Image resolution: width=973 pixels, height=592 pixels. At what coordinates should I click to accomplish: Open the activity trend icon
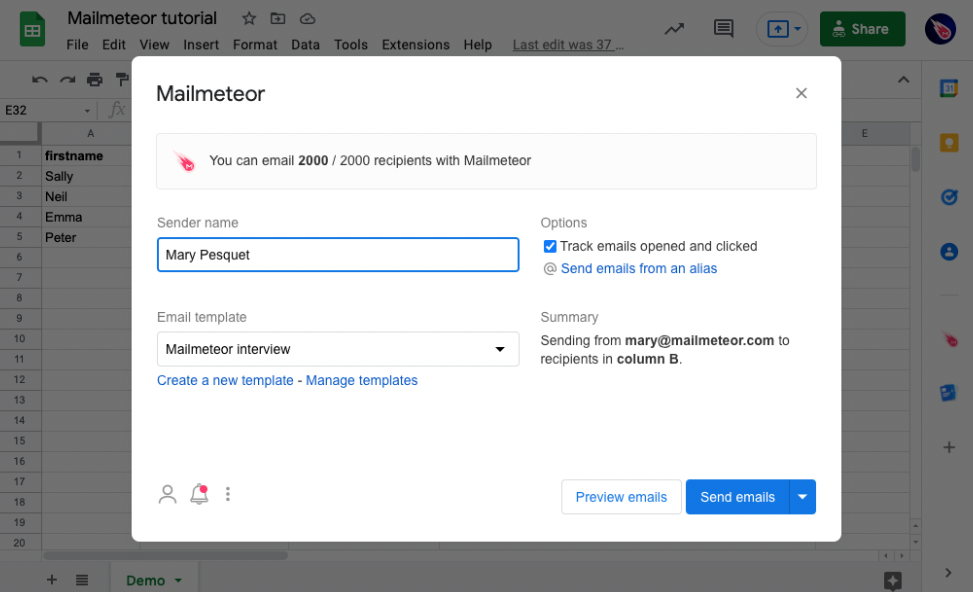coord(675,29)
